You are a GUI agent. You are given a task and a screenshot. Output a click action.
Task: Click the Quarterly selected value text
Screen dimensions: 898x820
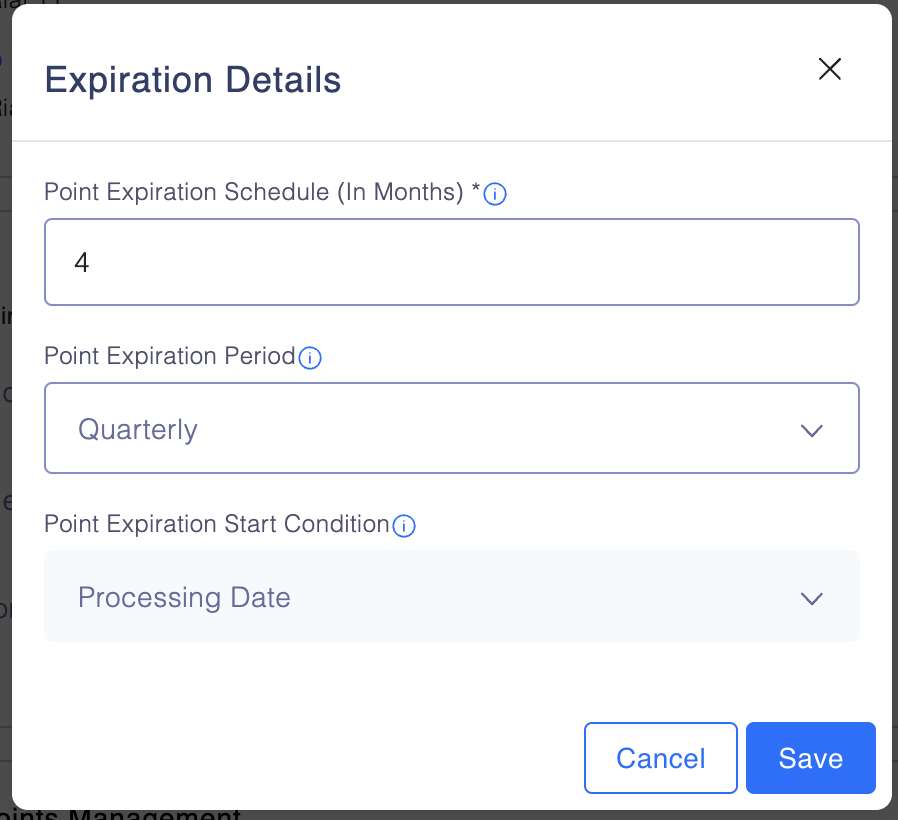(138, 430)
